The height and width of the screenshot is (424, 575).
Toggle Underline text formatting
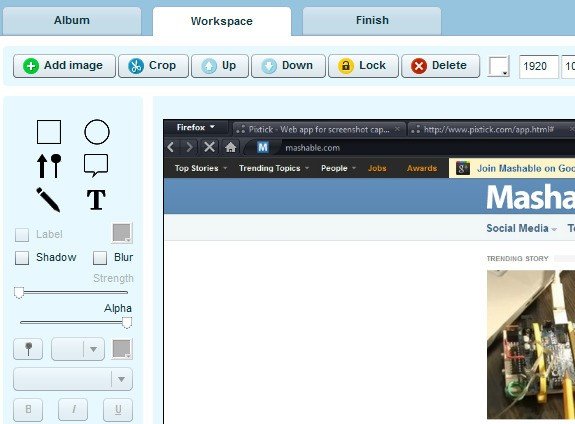click(118, 410)
